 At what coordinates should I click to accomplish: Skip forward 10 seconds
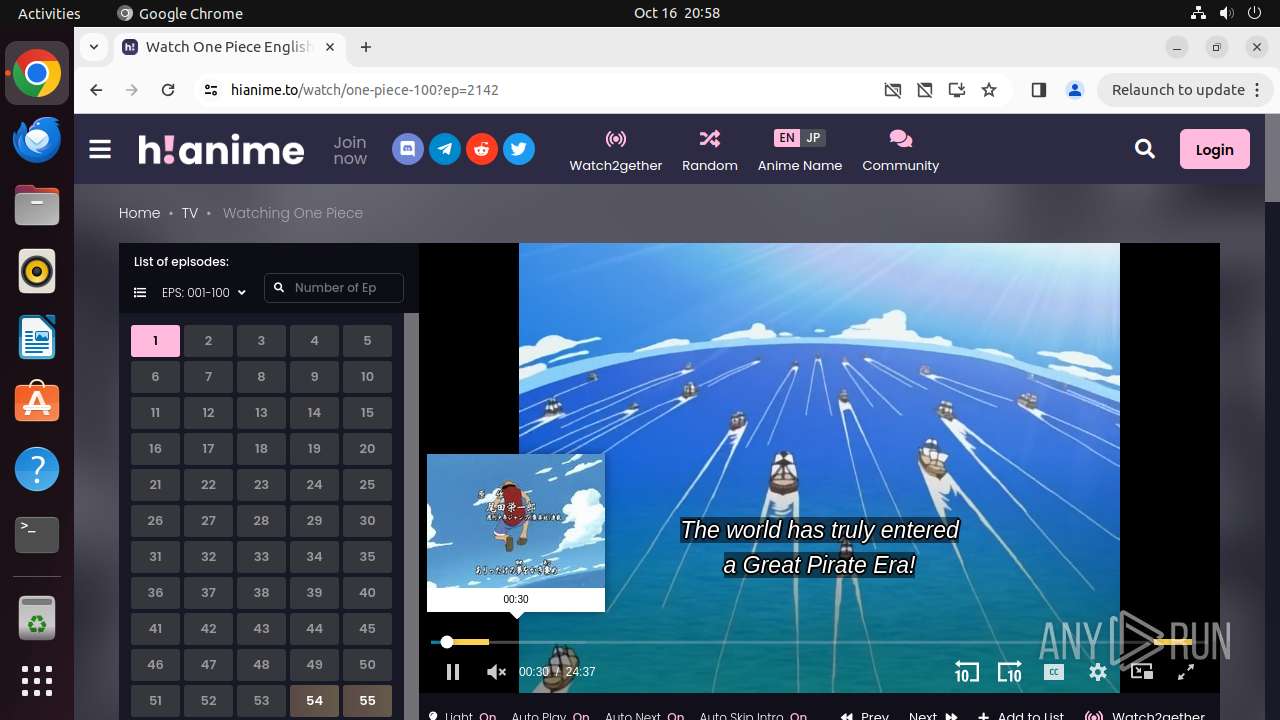tap(1010, 672)
